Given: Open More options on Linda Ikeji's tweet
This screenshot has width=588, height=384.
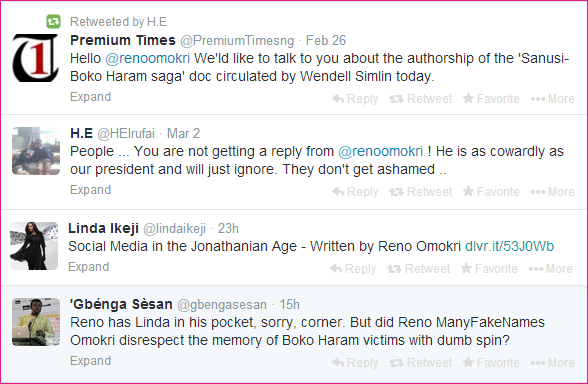Looking at the screenshot, I should pyautogui.click(x=550, y=268).
